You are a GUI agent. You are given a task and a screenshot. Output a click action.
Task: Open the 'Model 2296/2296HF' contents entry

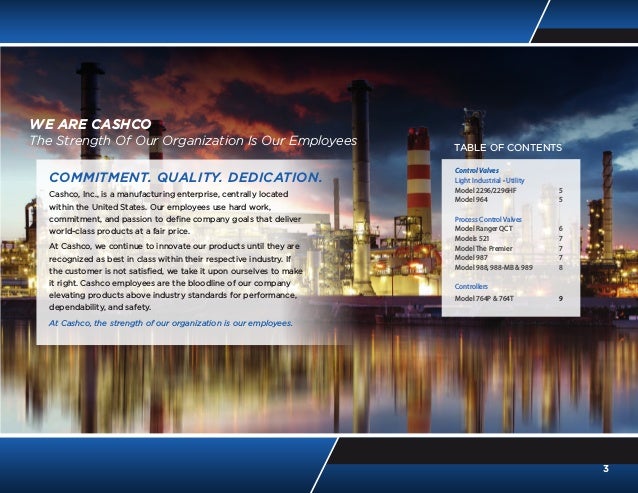click(x=485, y=190)
